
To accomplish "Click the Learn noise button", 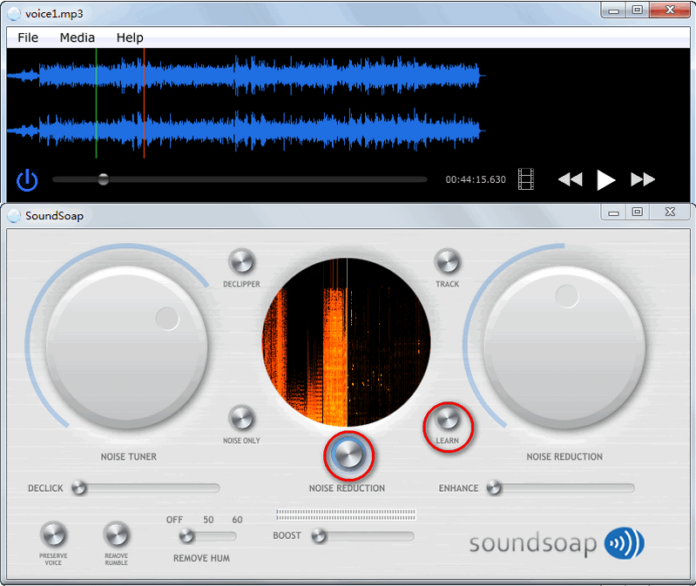I will click(x=447, y=418).
